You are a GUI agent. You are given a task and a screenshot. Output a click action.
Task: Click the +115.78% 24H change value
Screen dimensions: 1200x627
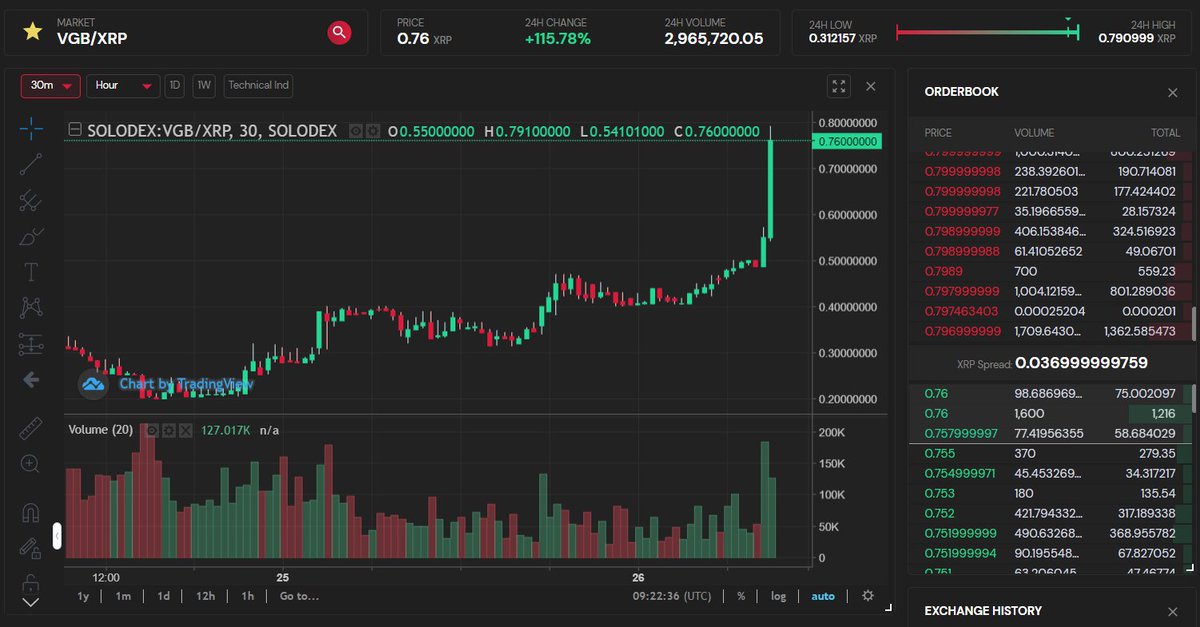(x=557, y=39)
